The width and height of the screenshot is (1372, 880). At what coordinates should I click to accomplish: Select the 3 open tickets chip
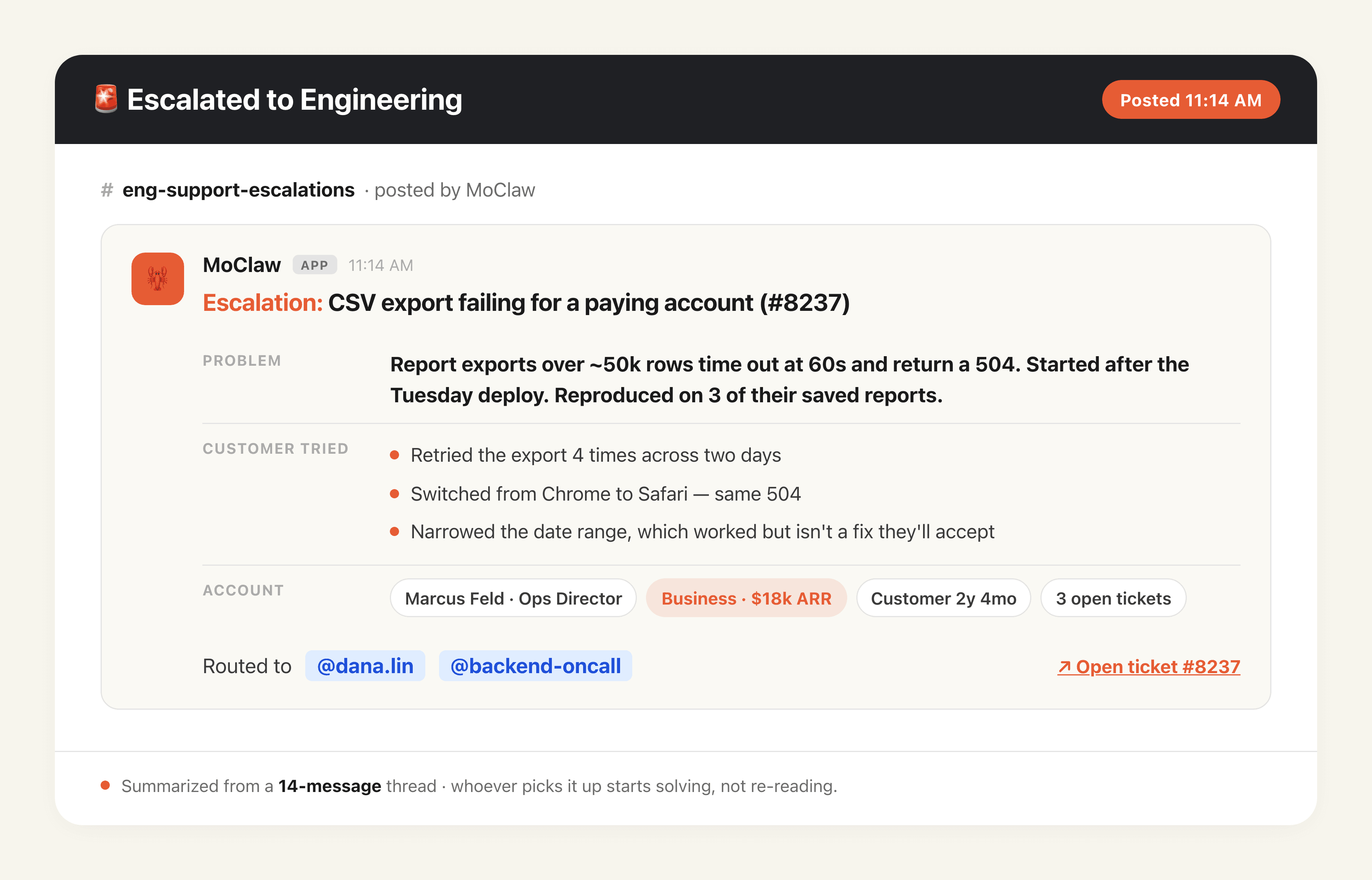tap(1114, 598)
